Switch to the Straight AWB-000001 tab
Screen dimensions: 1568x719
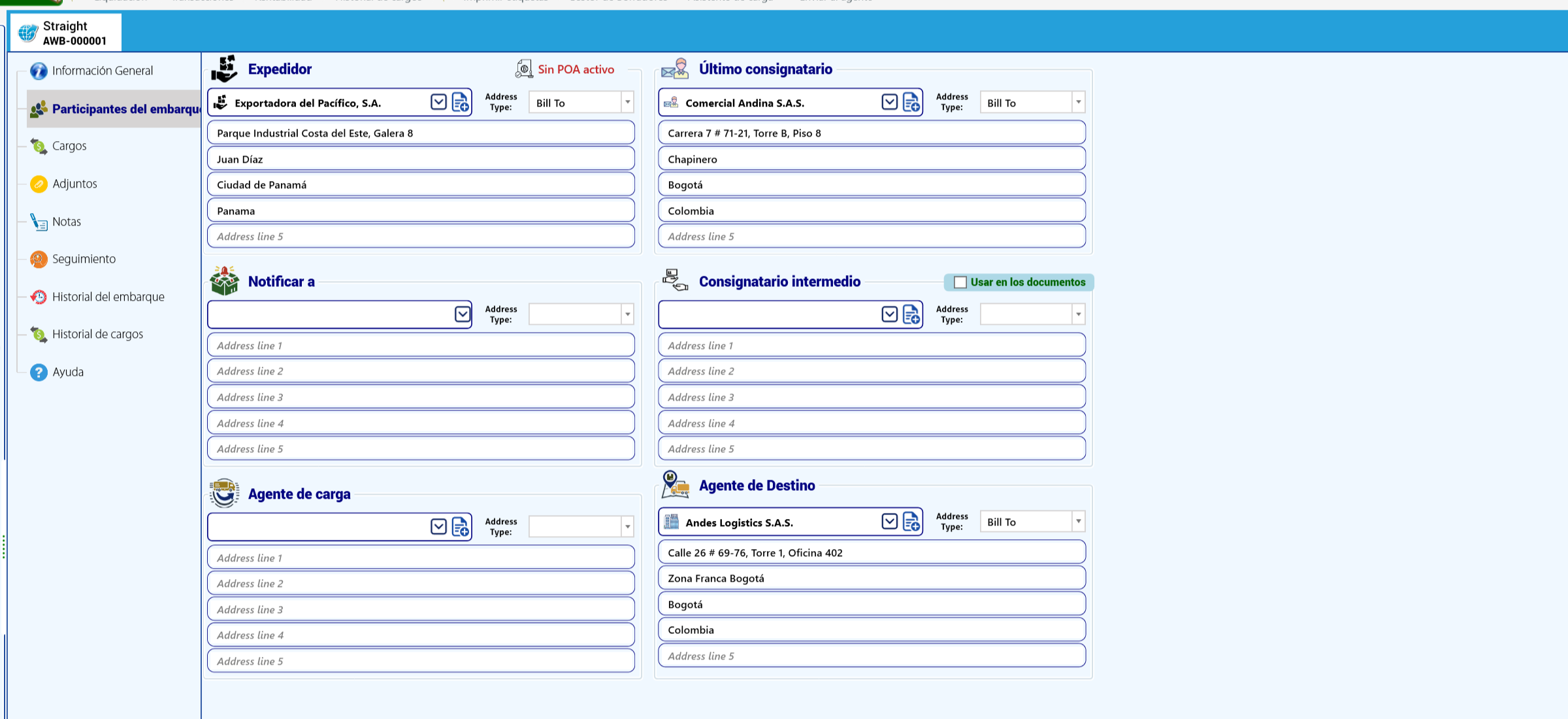(65, 33)
